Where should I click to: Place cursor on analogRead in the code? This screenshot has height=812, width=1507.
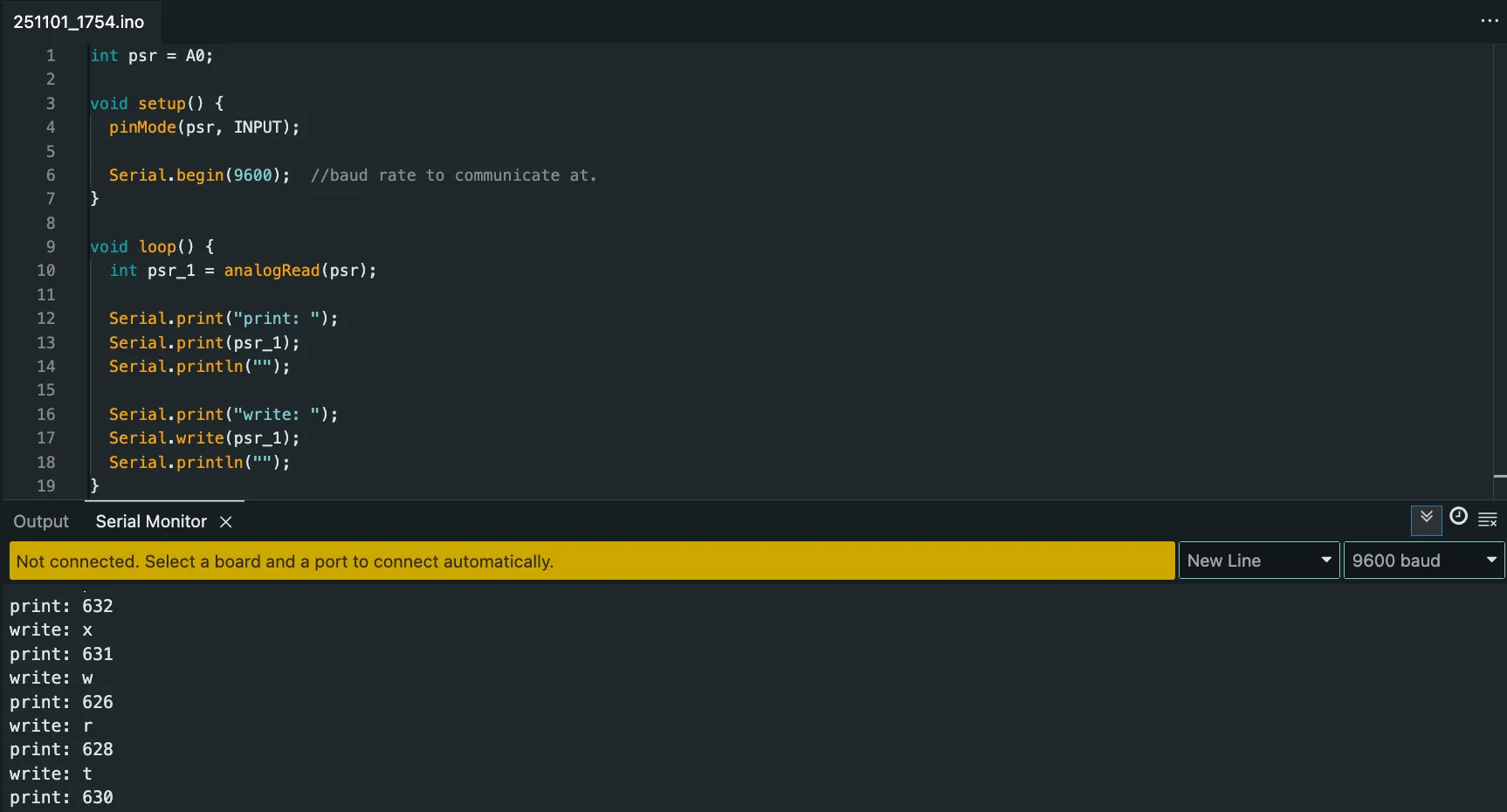(272, 271)
